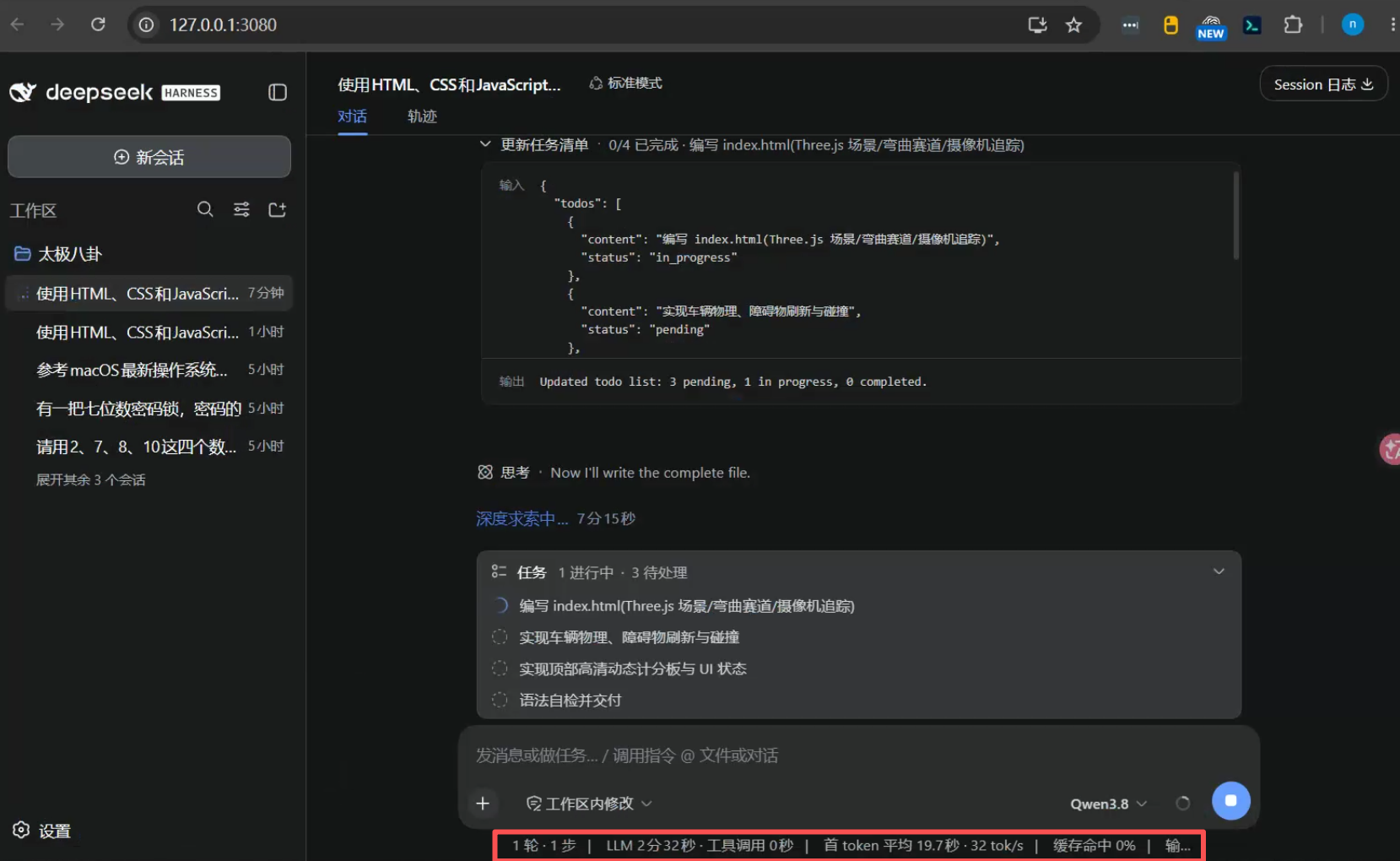Expand 展开其余 3 个会话
The image size is (1400, 861).
(x=90, y=479)
